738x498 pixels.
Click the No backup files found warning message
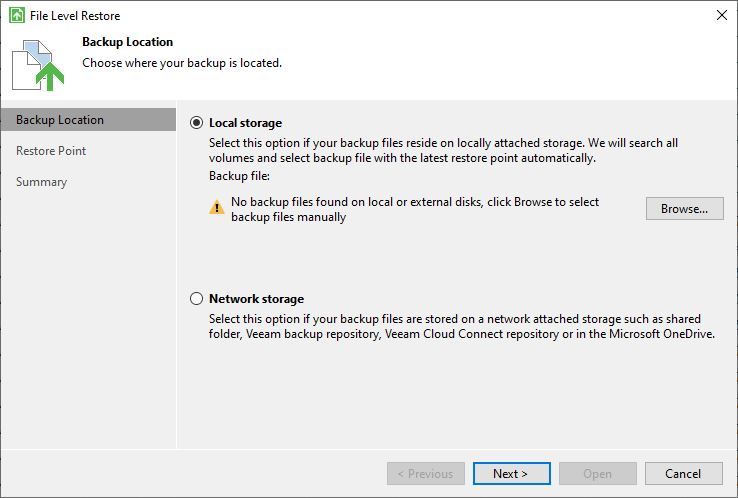click(x=415, y=209)
